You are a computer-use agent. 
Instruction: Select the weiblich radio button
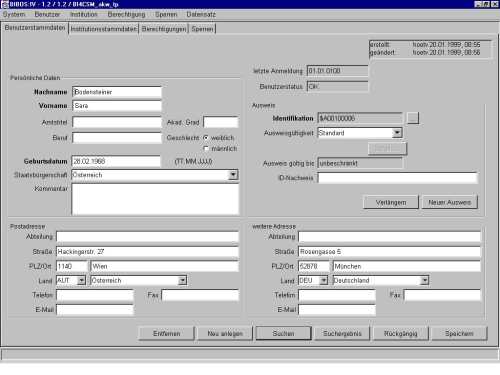(x=206, y=138)
